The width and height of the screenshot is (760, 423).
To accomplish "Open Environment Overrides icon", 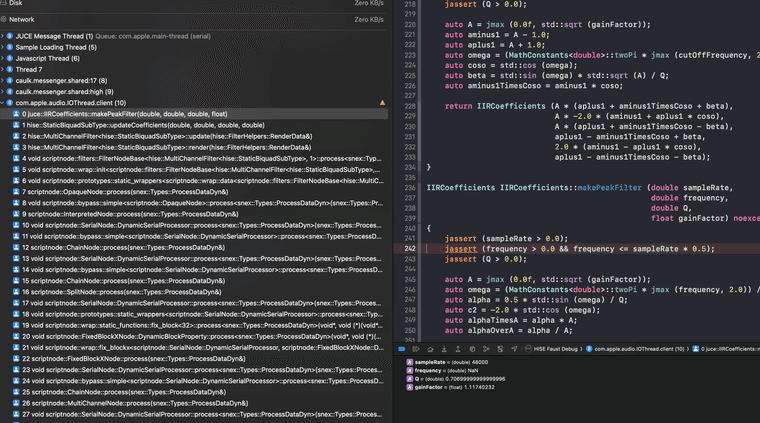I will [500, 349].
